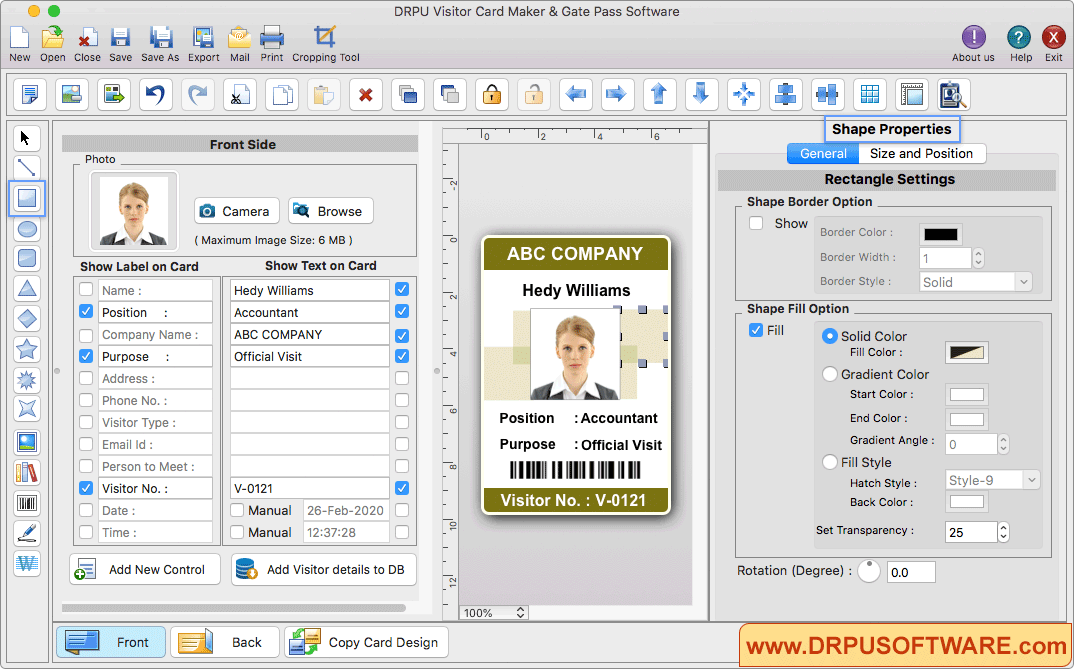Click the Redo arrow icon
This screenshot has height=669, width=1074.
[x=198, y=94]
